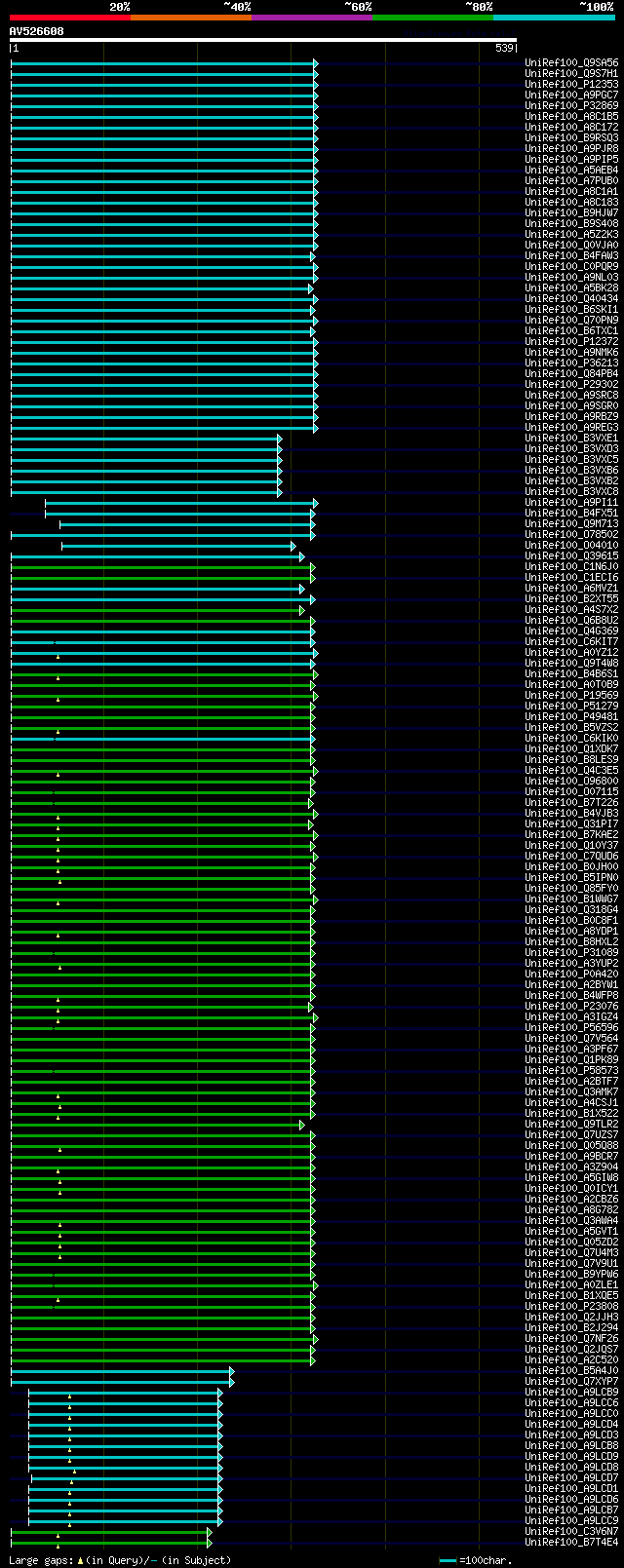Click UniRef100_B3VXE1 label
Viewport: 624px width, 1568px height.
[x=571, y=439]
